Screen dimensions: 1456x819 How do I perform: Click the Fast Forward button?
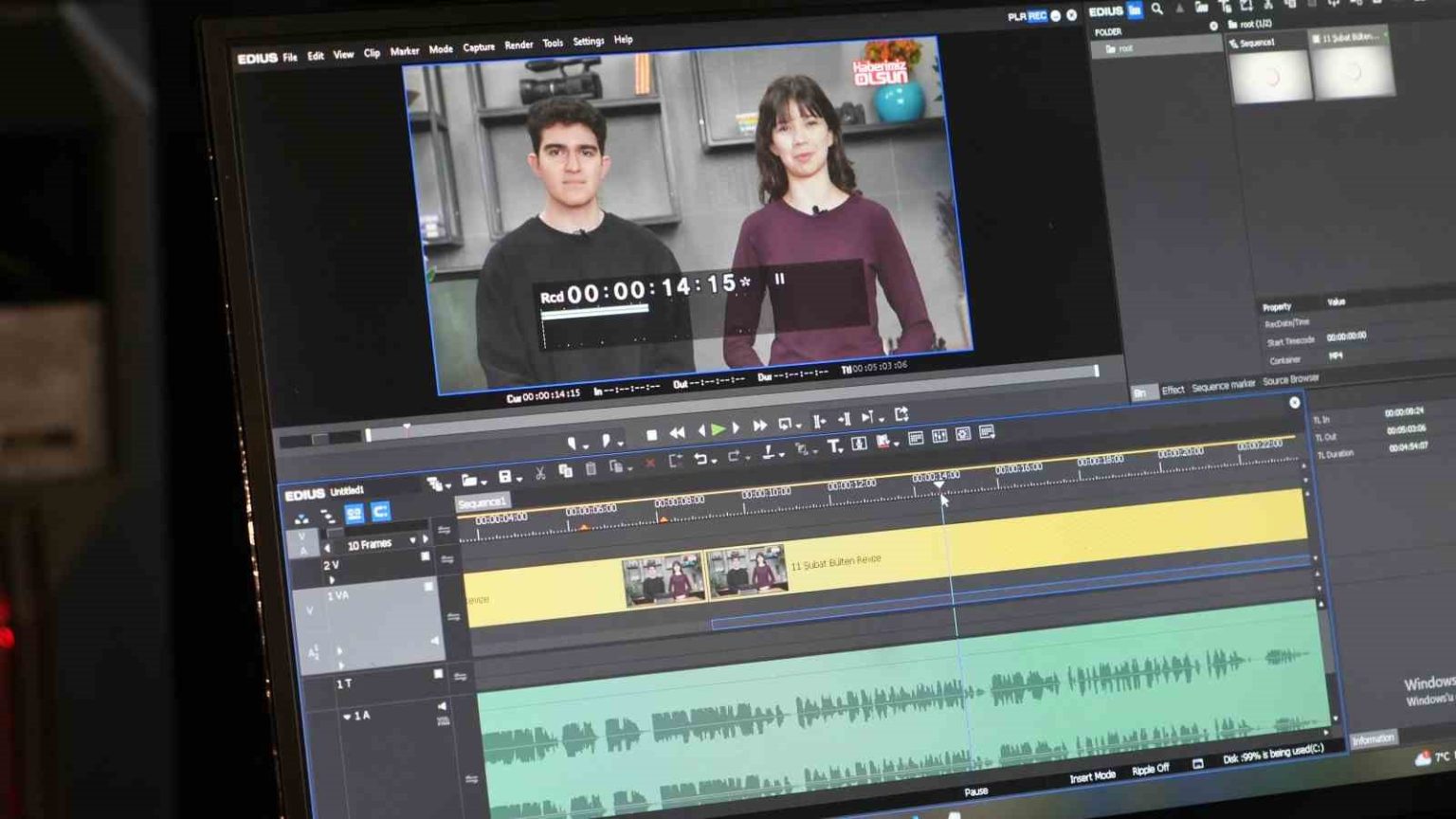coord(759,427)
